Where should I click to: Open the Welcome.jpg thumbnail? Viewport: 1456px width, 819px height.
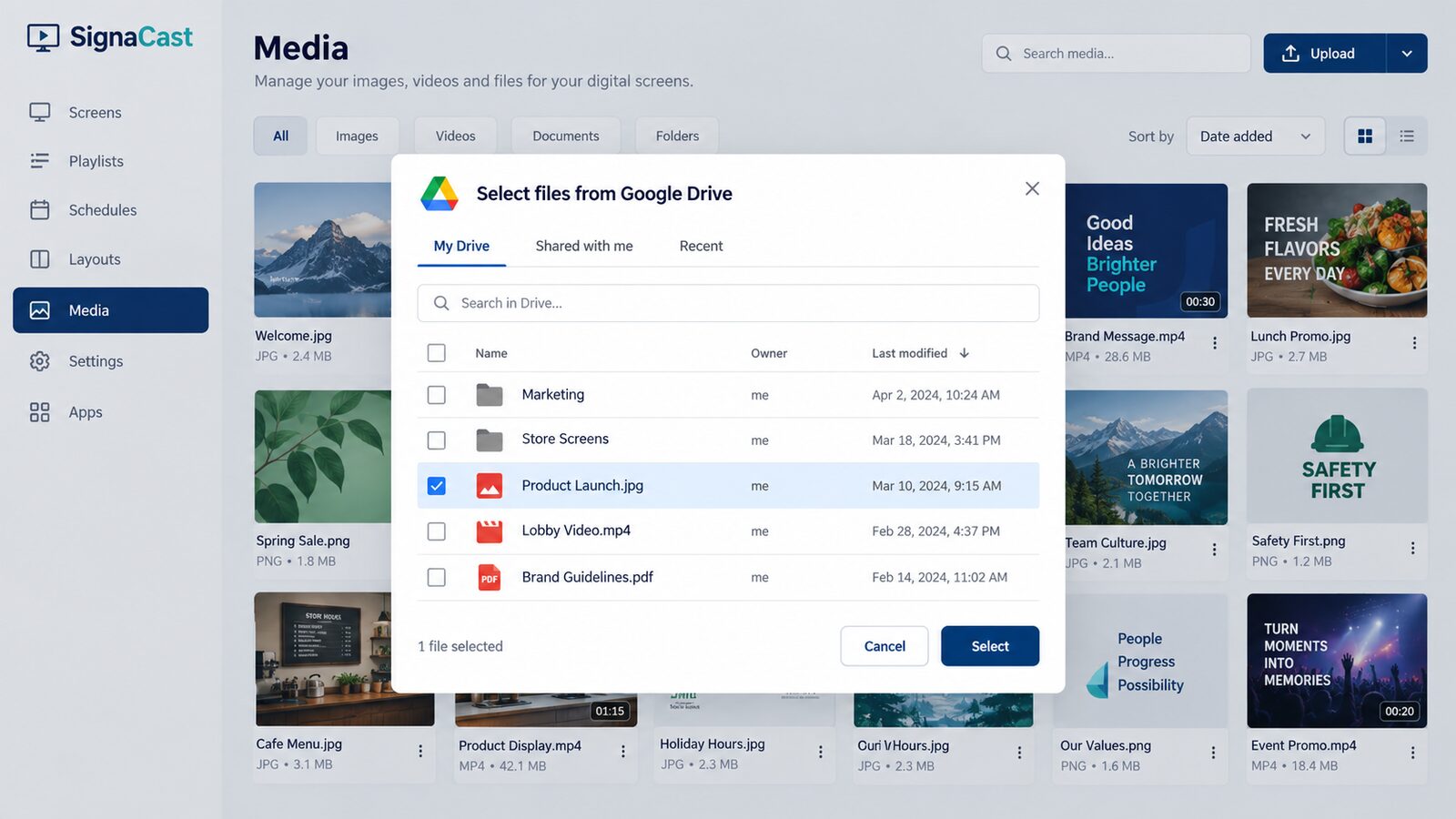tap(323, 250)
